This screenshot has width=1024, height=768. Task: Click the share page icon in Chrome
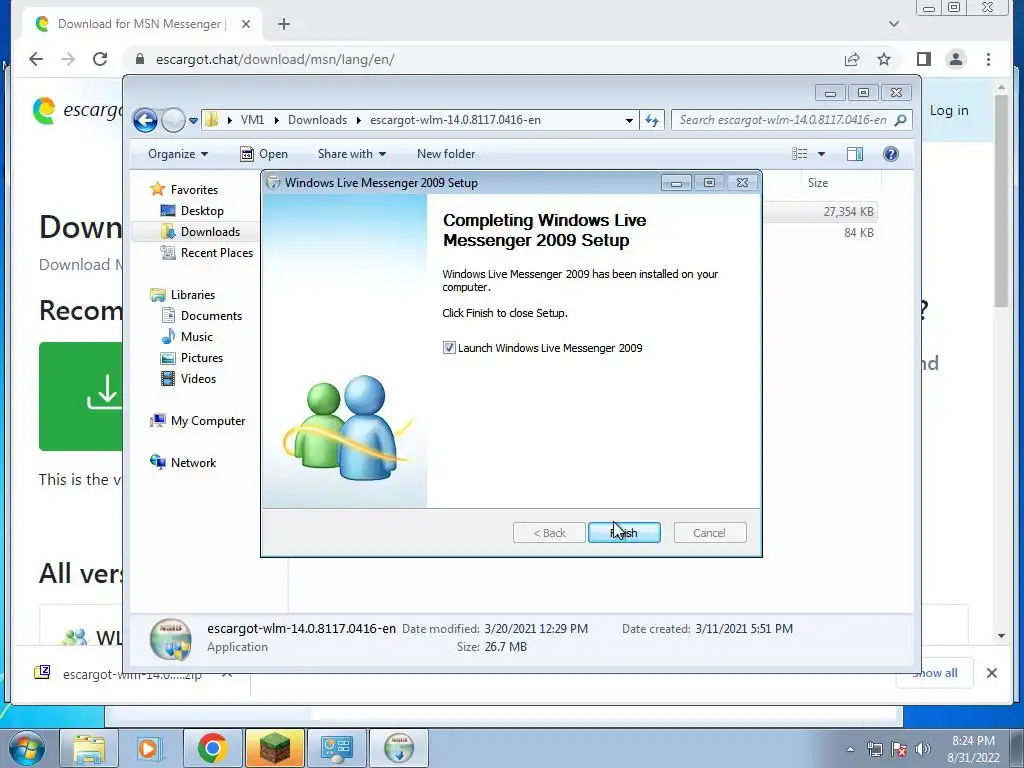(x=852, y=59)
